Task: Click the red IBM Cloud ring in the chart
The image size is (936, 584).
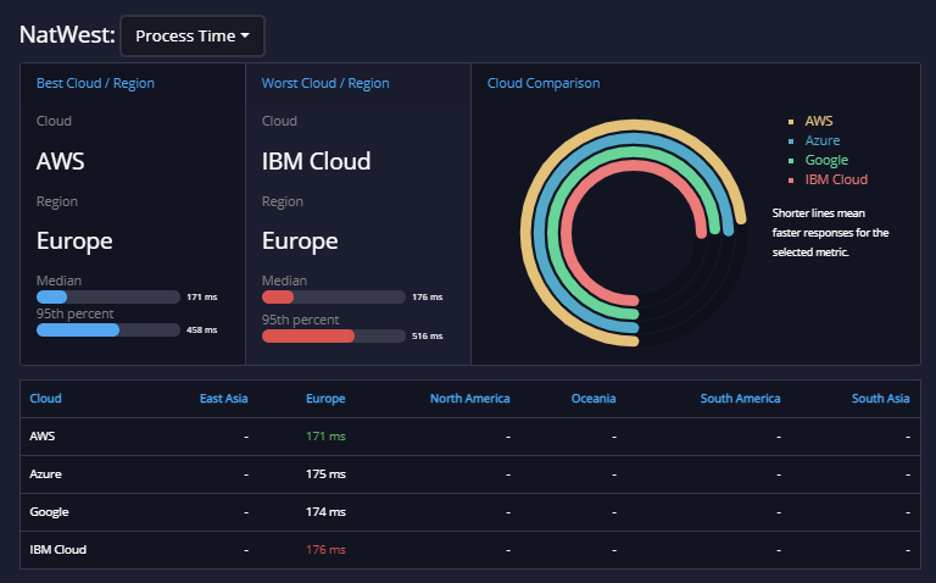Action: pos(565,233)
